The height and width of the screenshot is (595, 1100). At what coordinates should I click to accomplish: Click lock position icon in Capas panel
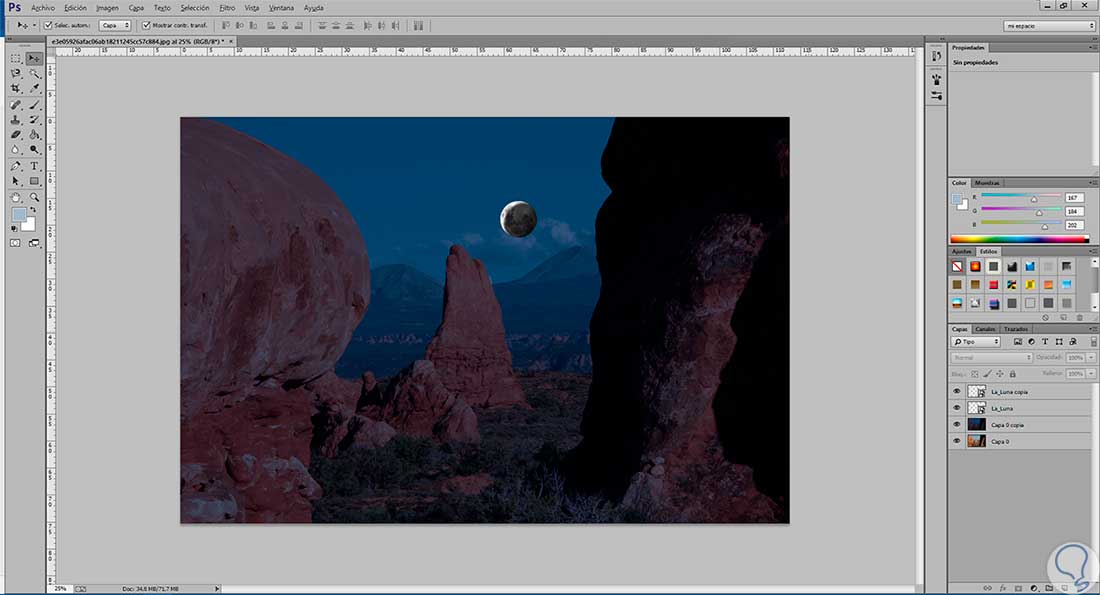click(x=1000, y=374)
